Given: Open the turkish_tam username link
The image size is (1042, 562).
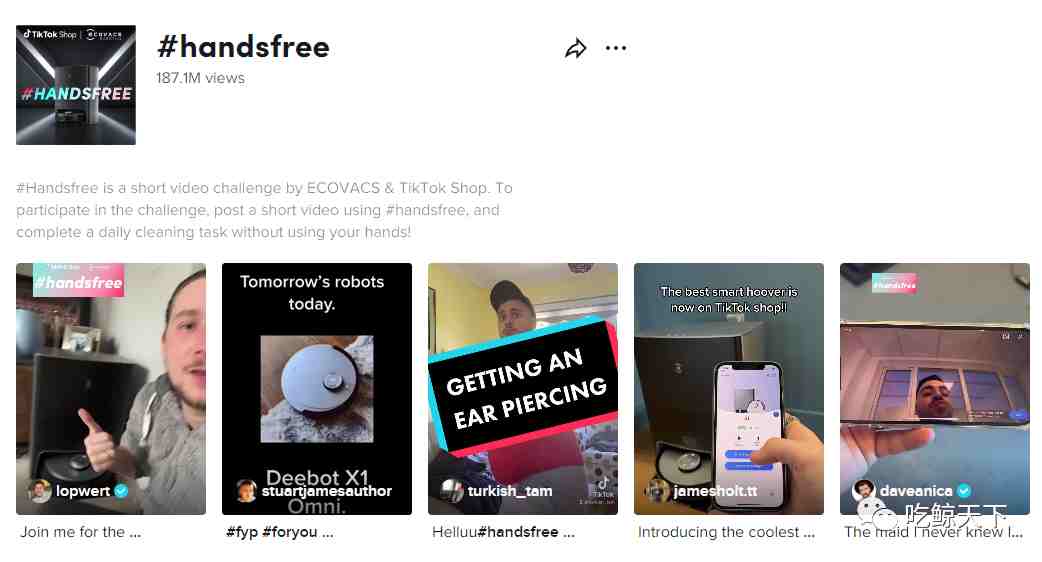Looking at the screenshot, I should tap(510, 491).
